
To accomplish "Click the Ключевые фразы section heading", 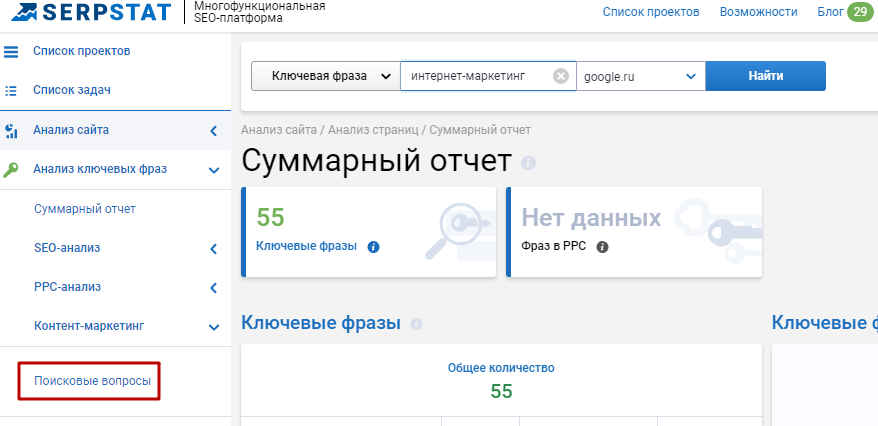I will (x=321, y=323).
